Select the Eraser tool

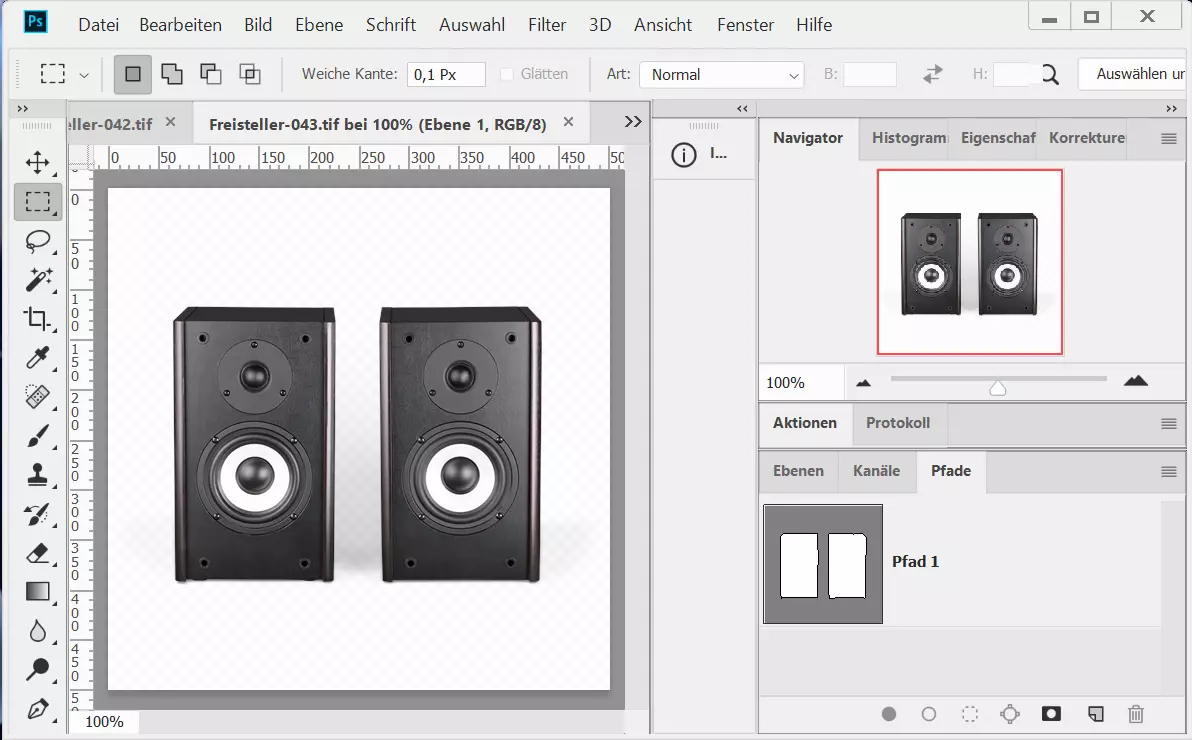(x=38, y=553)
